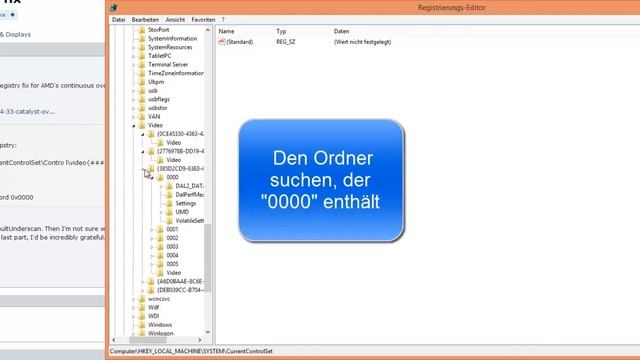Click the 0005 folder icon

[160, 264]
